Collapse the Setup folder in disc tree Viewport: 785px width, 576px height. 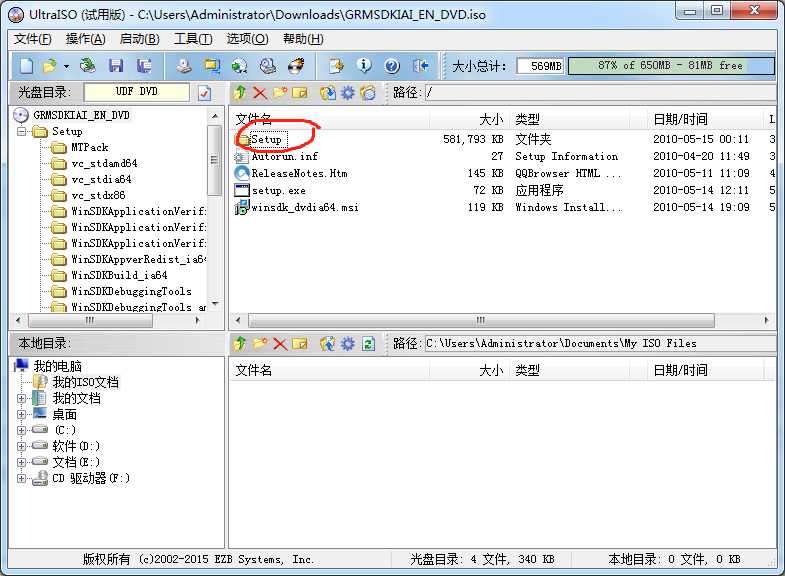coord(22,132)
